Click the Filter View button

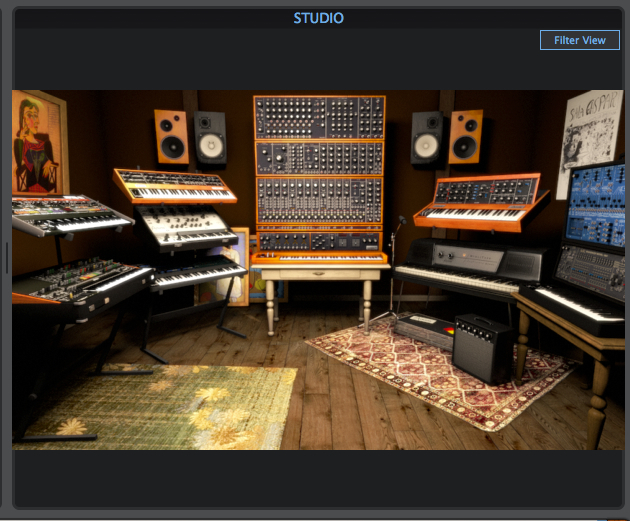click(579, 40)
